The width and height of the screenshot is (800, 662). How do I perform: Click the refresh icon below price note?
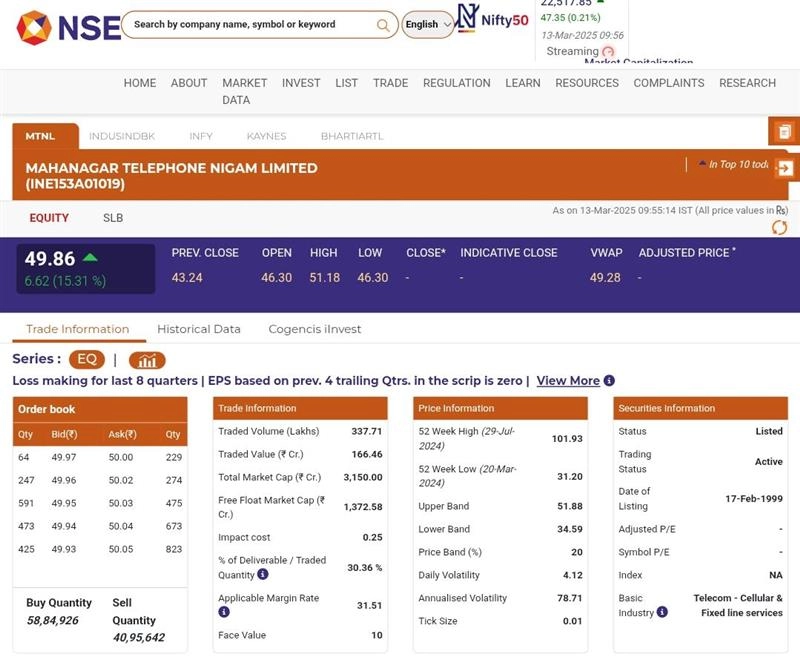pos(780,228)
